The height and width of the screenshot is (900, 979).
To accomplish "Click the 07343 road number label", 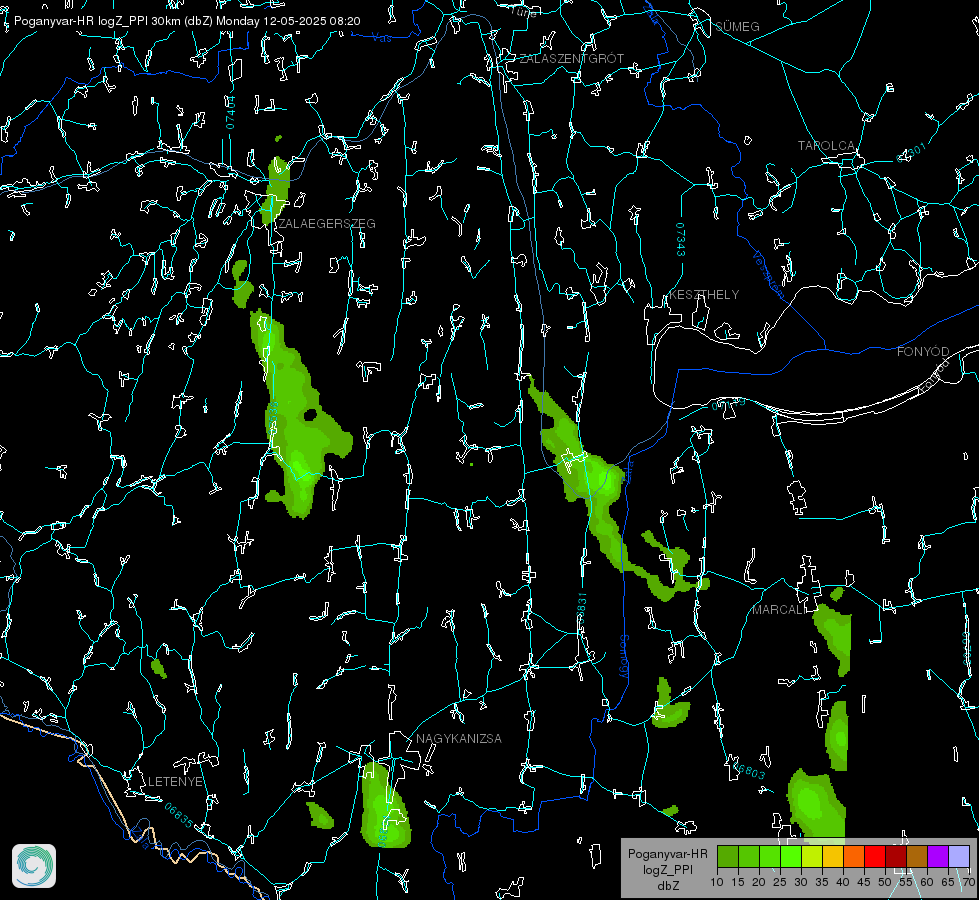I will click(x=681, y=239).
